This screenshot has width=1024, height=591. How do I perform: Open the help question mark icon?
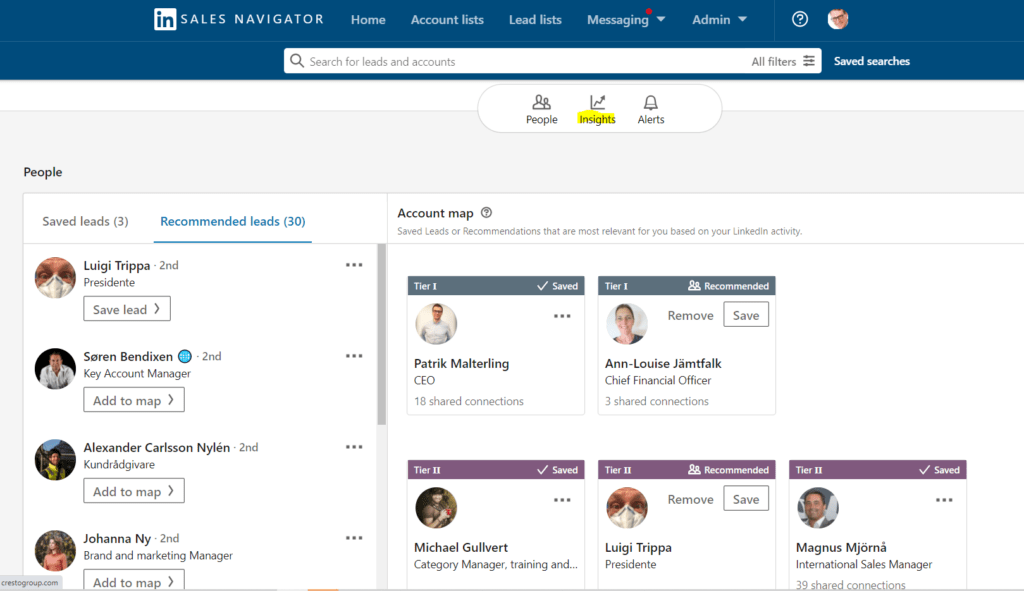tap(800, 20)
